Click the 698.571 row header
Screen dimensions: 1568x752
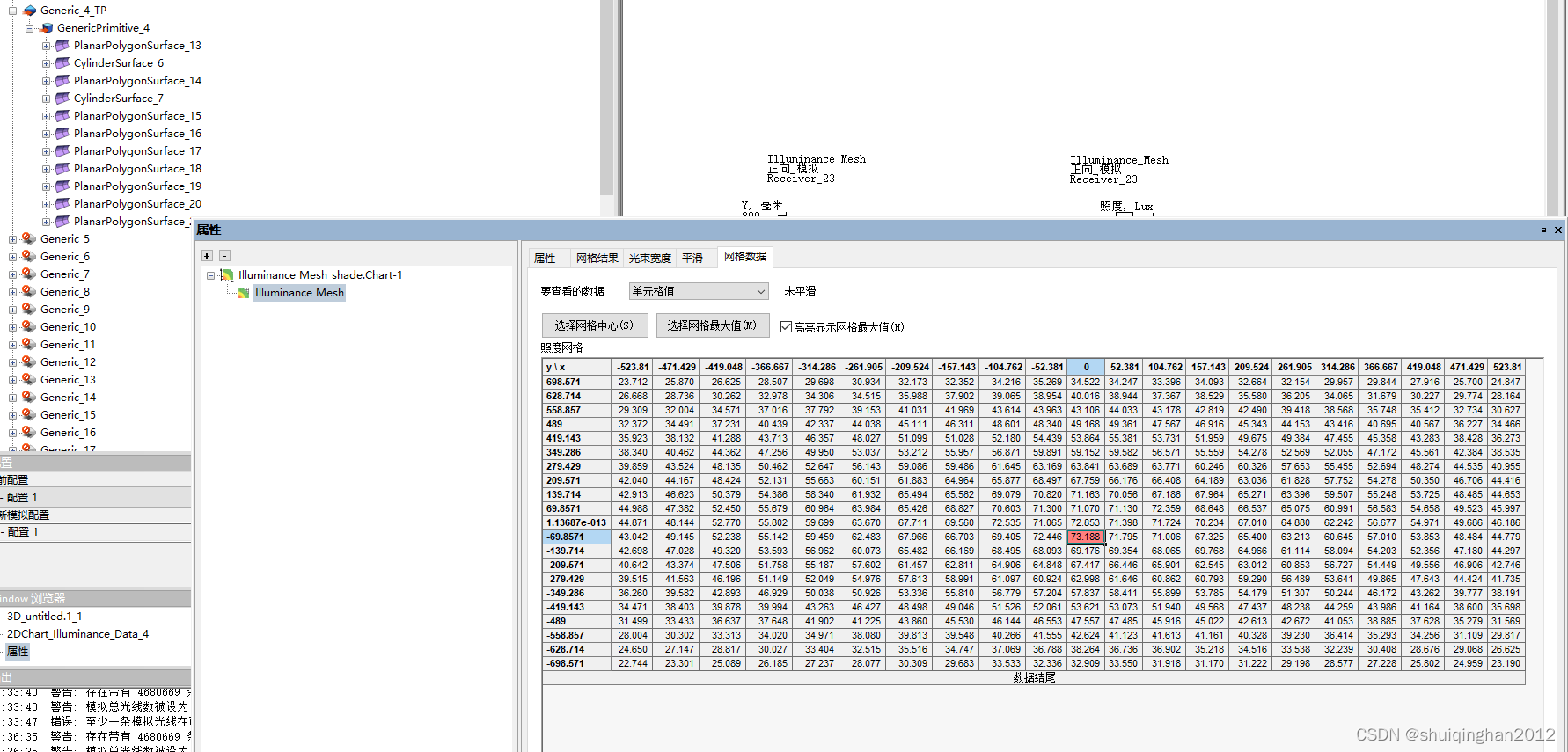(x=576, y=382)
